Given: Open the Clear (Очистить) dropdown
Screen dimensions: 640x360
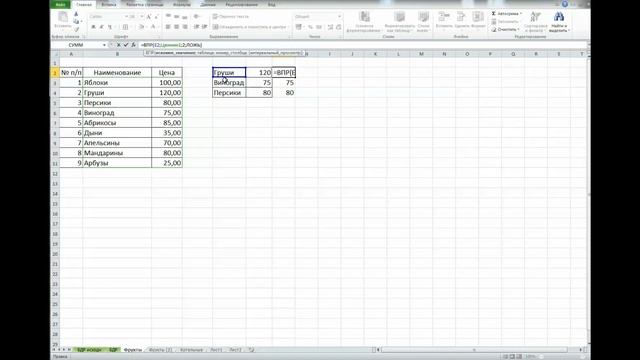Looking at the screenshot, I should coord(505,29).
